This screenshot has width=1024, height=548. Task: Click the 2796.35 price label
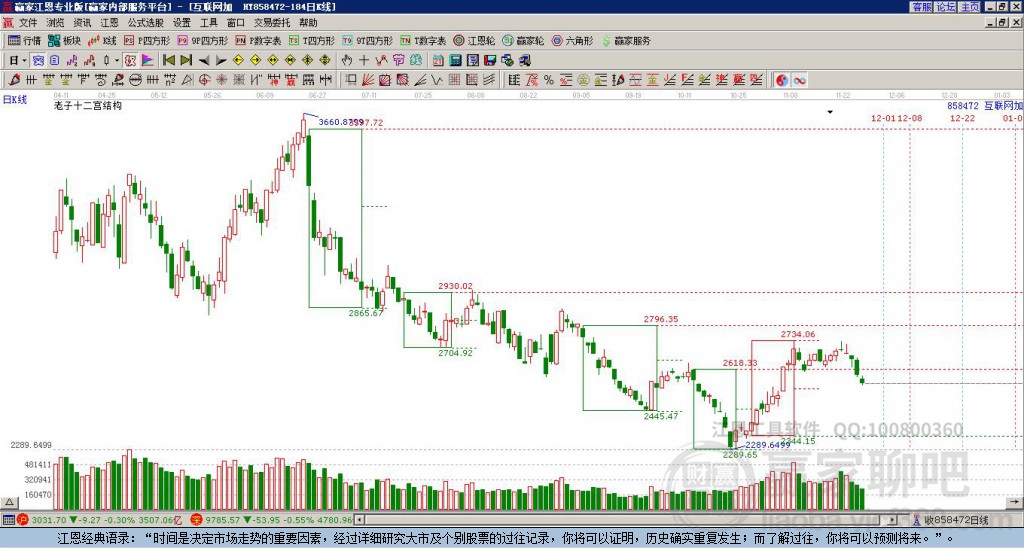661,319
